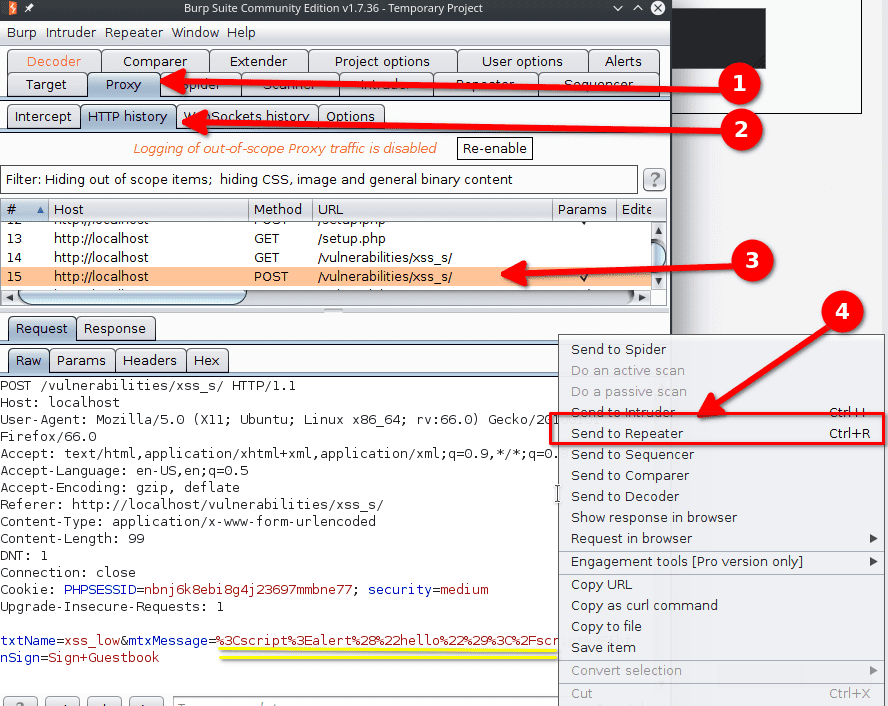Click the PHPSESSID cookie value text
The width and height of the screenshot is (888, 706).
pyautogui.click(x=248, y=590)
